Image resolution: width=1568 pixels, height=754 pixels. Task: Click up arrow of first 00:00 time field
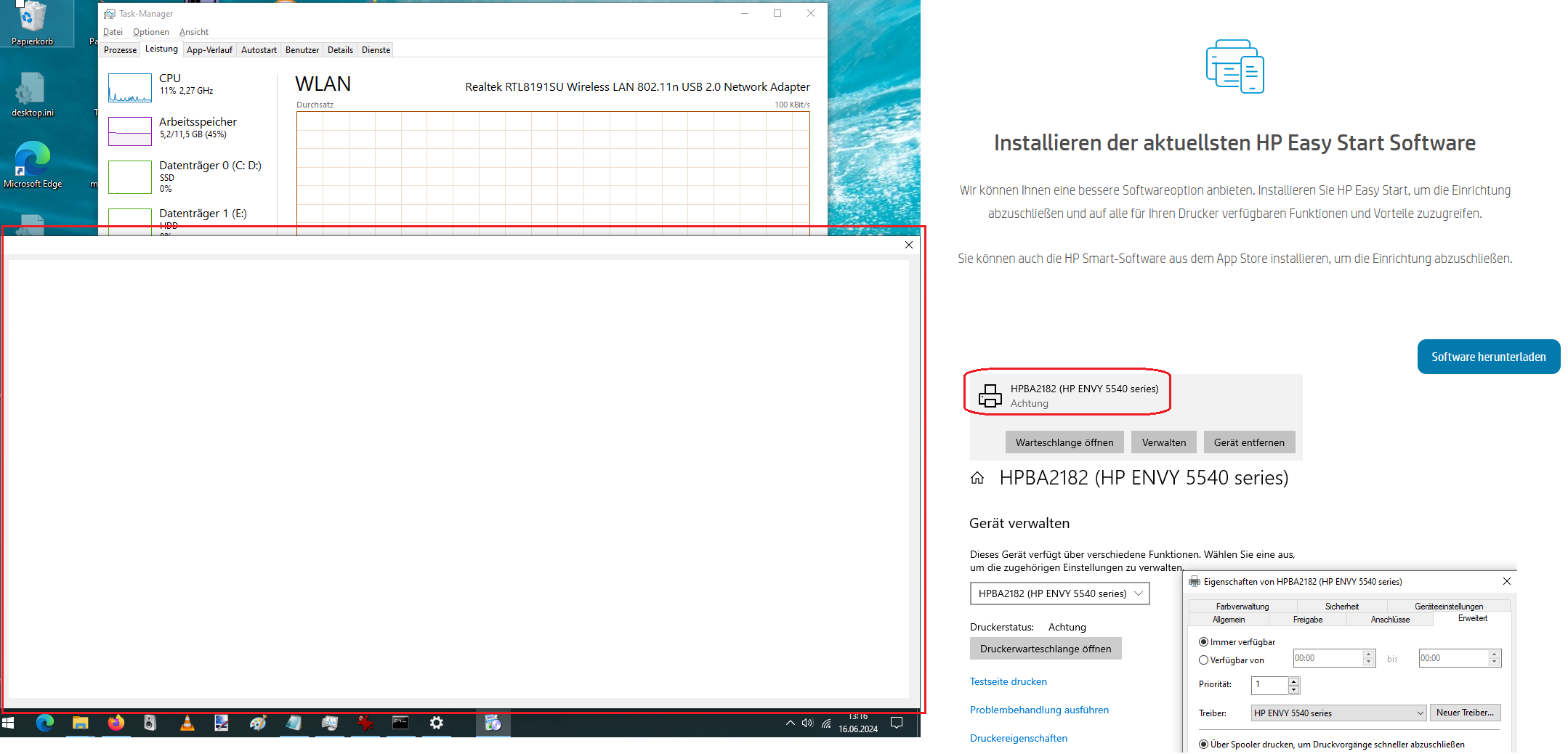tap(1369, 654)
